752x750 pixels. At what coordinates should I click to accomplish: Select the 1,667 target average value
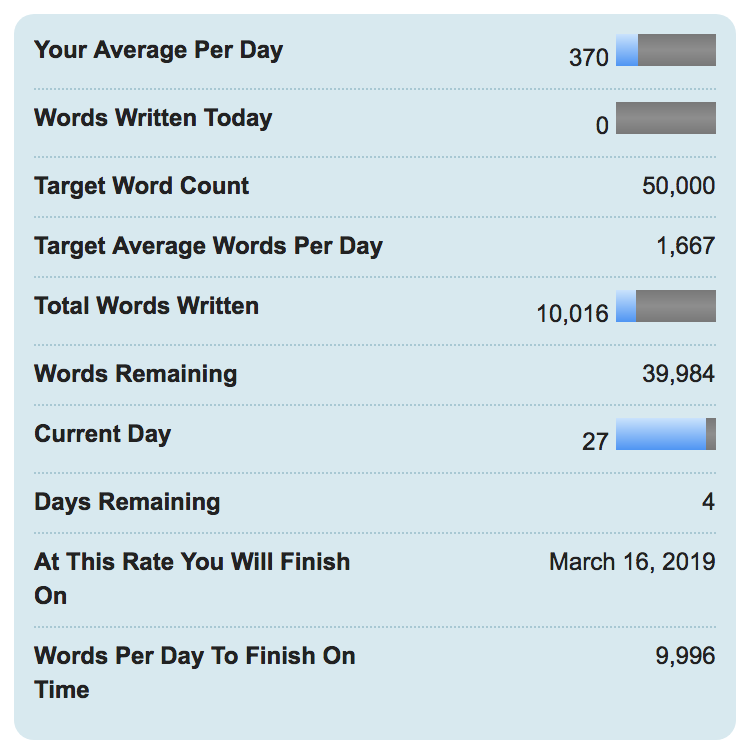(686, 246)
